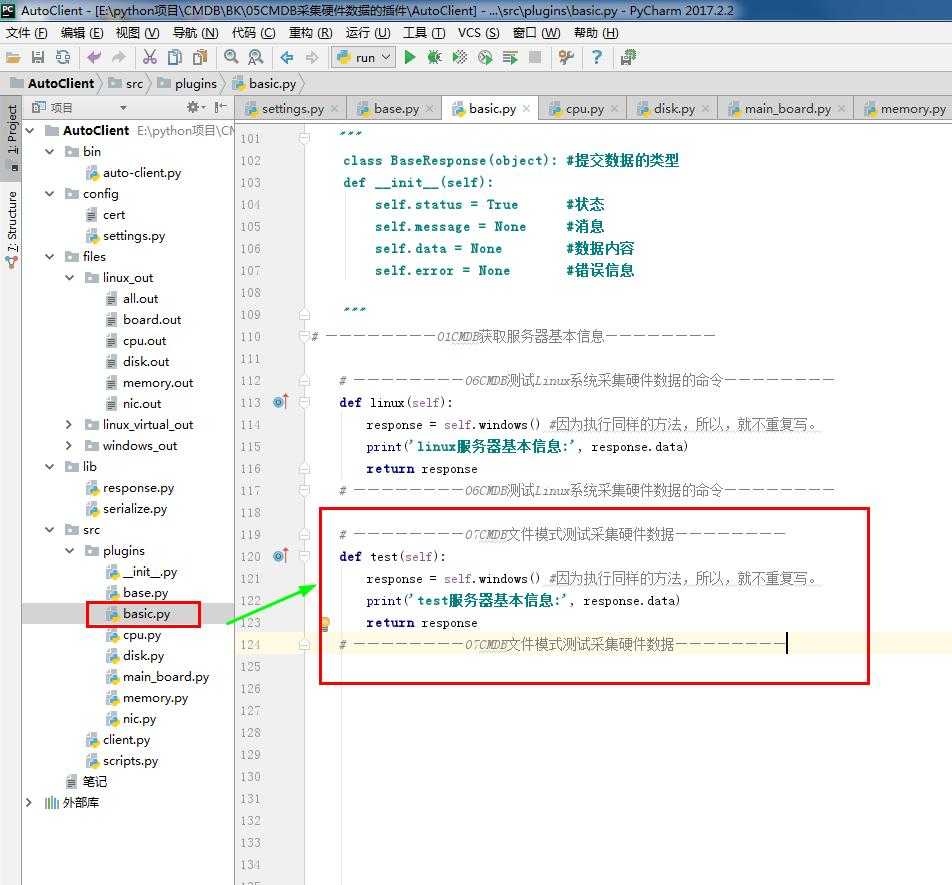The height and width of the screenshot is (885, 952).
Task: Open the 重构 (R) menu
Action: click(310, 33)
